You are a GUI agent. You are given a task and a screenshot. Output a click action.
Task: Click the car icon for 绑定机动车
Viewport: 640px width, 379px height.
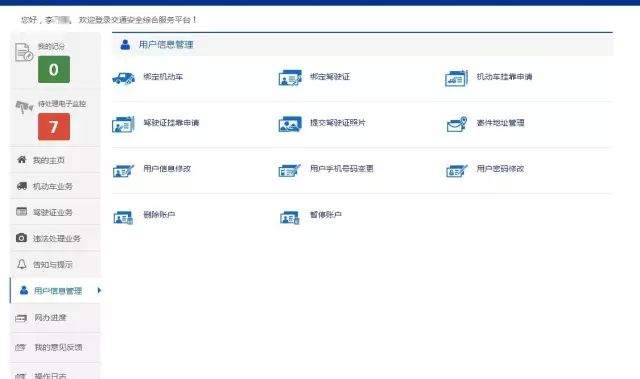(123, 78)
